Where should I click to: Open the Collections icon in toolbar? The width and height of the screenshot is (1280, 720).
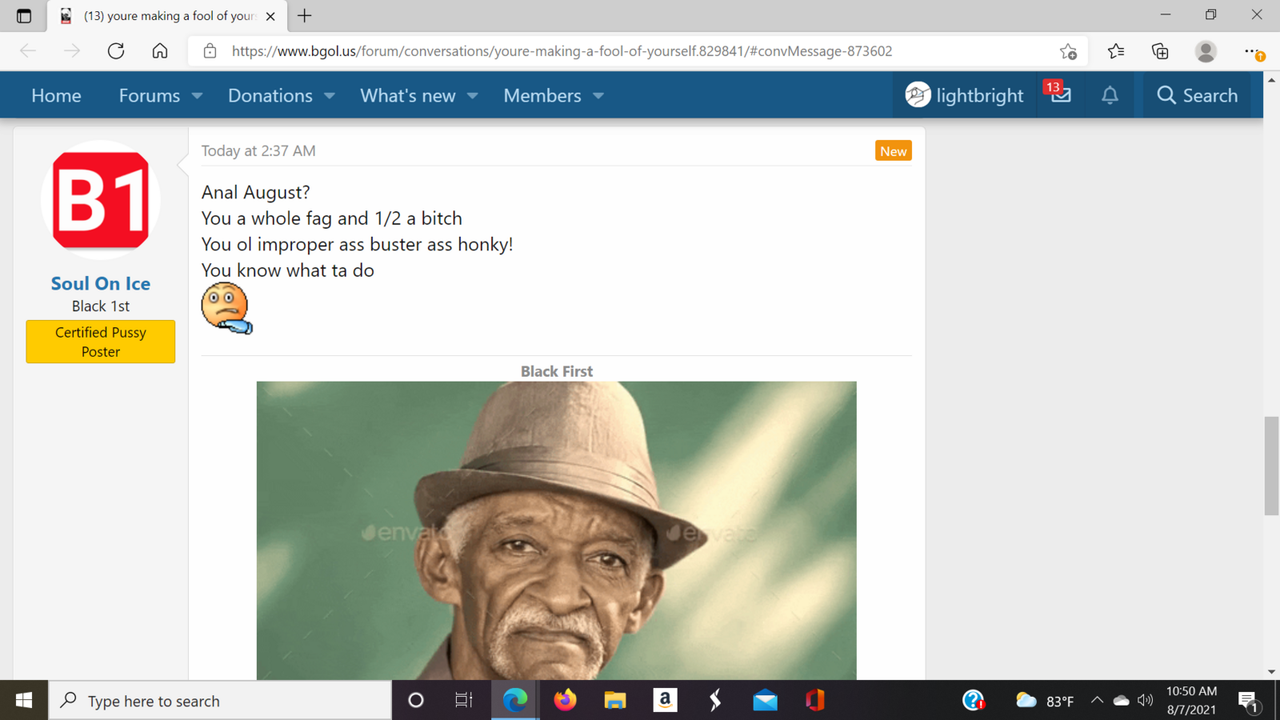point(1160,51)
